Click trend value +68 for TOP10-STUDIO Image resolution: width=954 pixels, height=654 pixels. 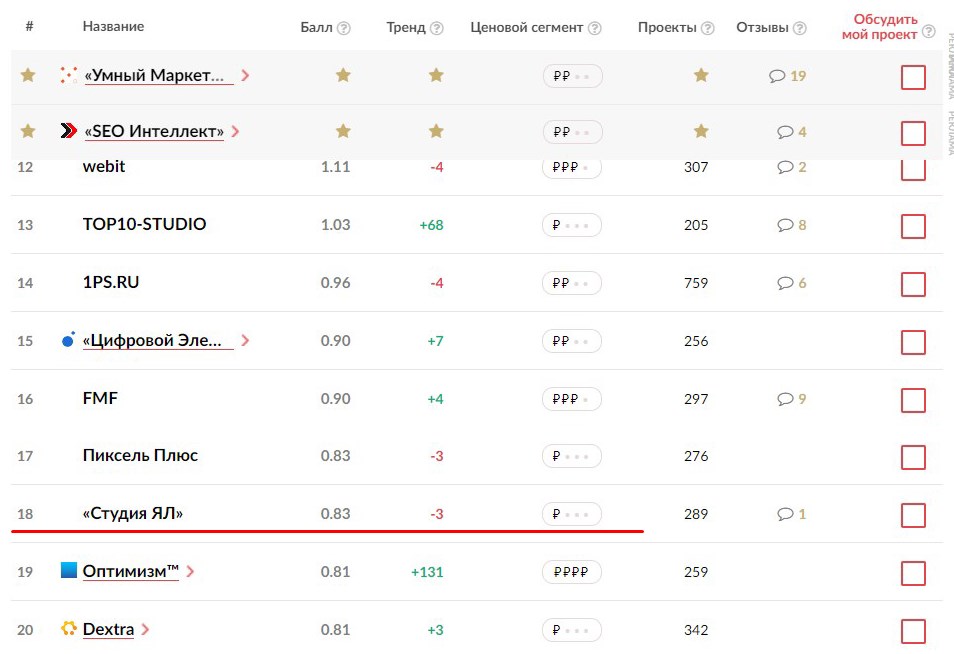tap(431, 225)
